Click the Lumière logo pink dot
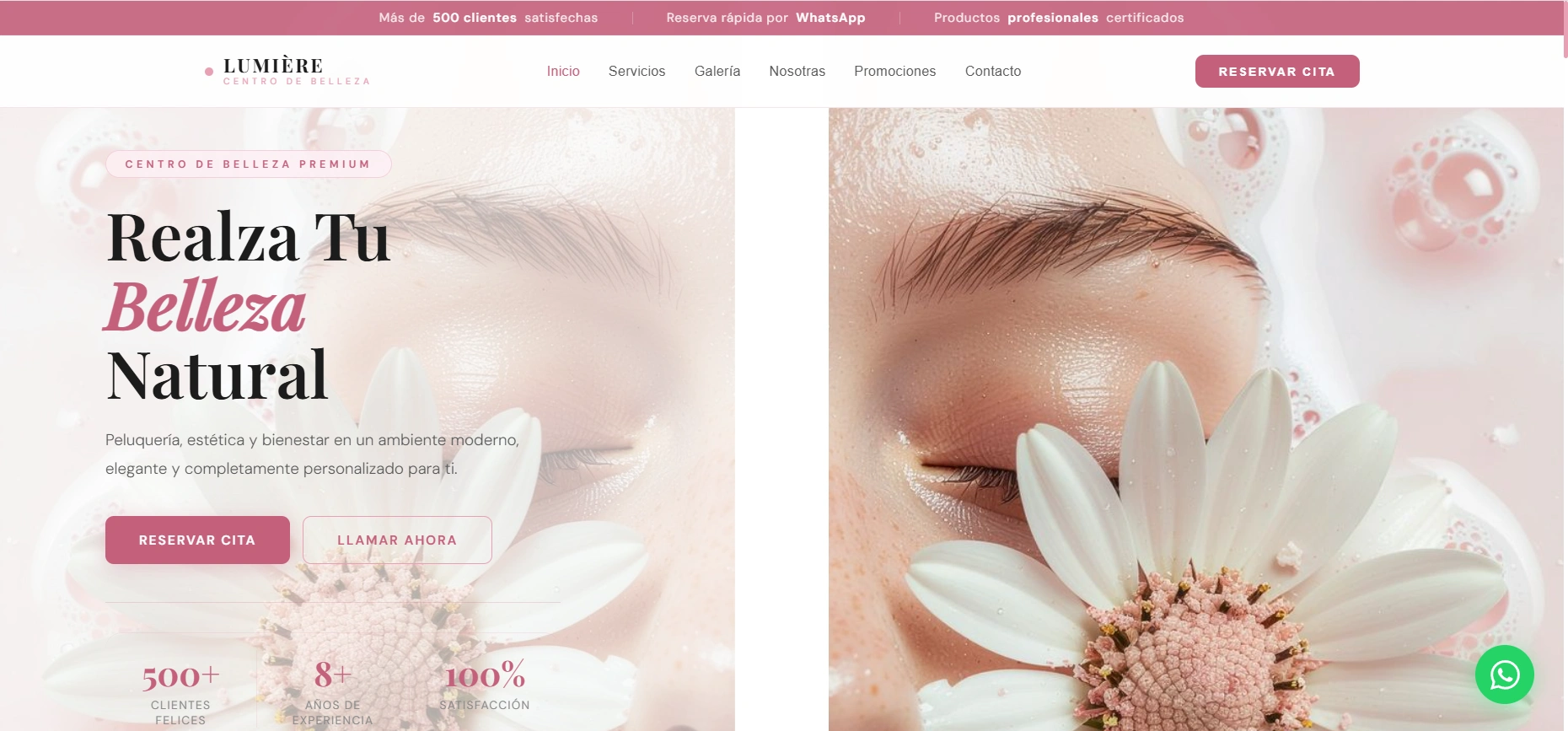The image size is (1568, 731). coord(209,72)
